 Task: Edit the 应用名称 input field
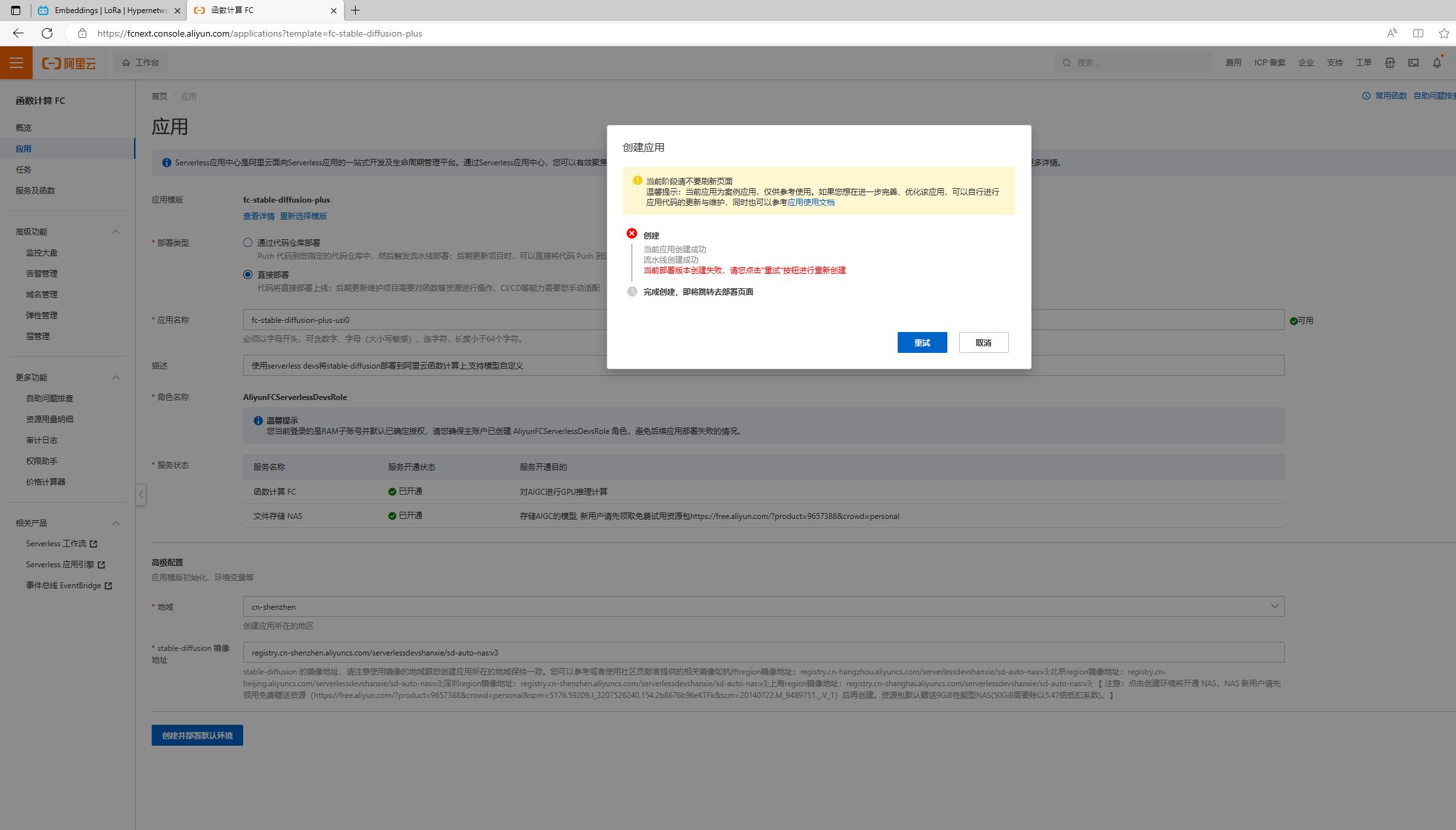[764, 320]
